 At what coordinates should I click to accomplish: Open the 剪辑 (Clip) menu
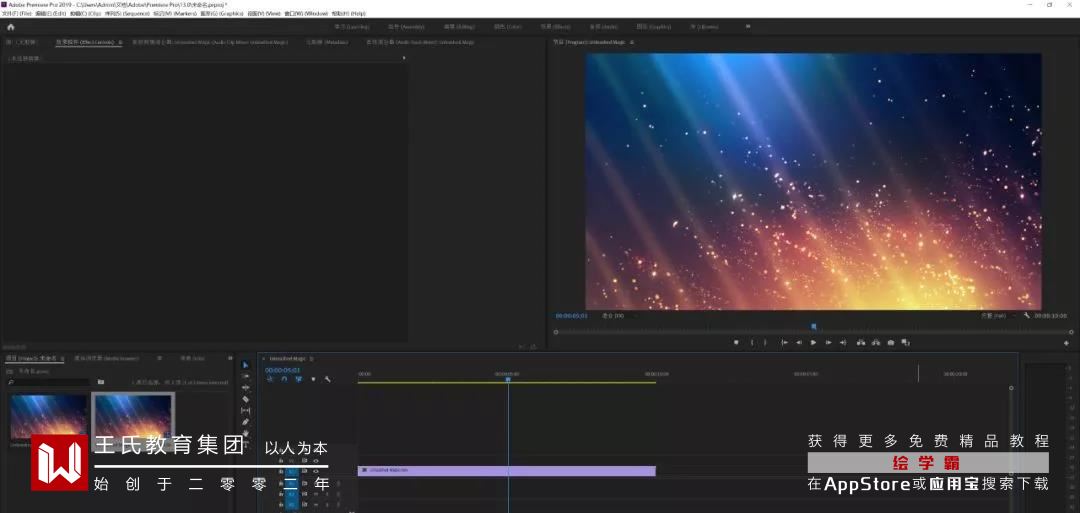[85, 14]
